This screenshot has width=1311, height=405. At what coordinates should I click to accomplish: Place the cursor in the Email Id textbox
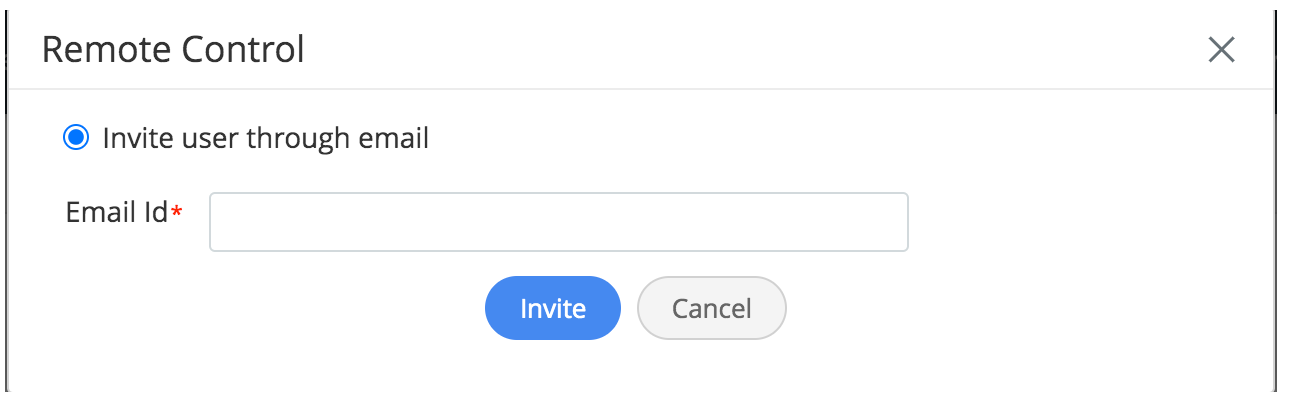tap(558, 222)
